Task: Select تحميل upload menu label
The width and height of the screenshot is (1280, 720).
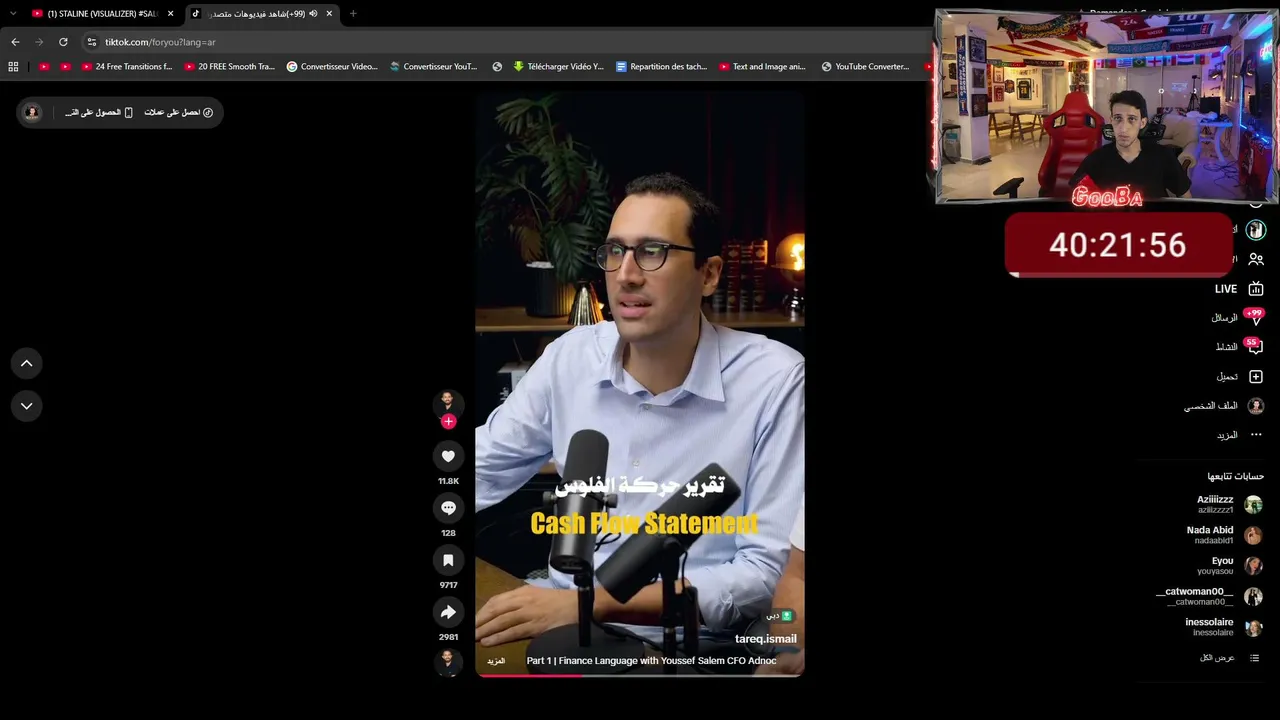Action: point(1227,377)
